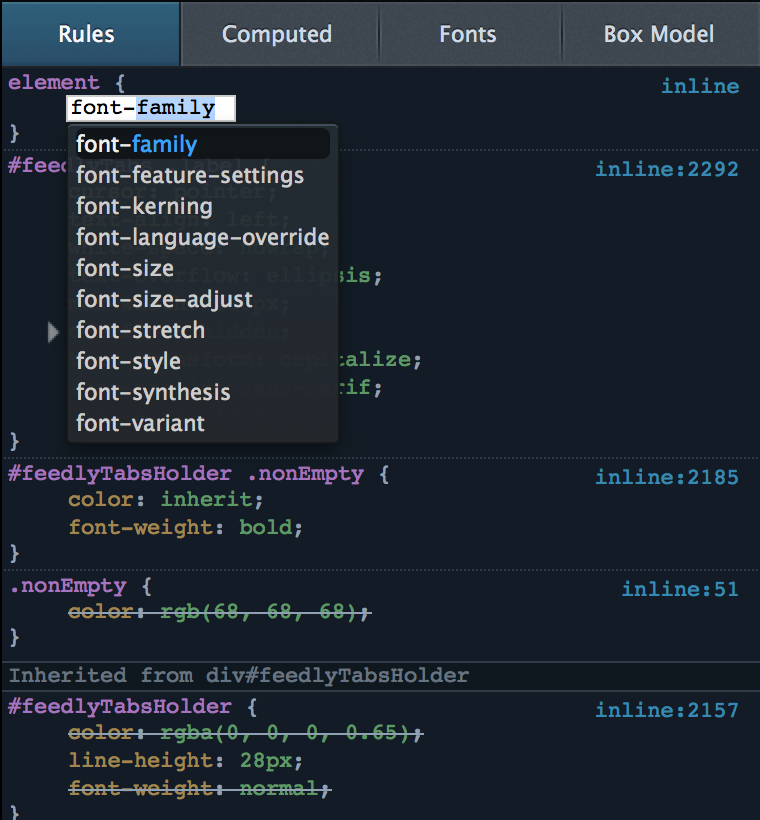The image size is (760, 820).
Task: Select font-variant from the list
Action: [140, 423]
